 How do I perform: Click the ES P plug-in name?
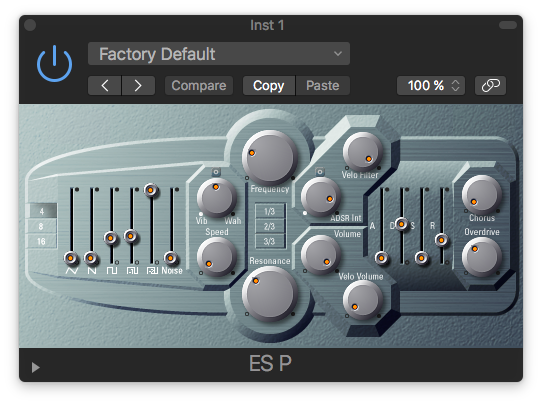(x=270, y=364)
